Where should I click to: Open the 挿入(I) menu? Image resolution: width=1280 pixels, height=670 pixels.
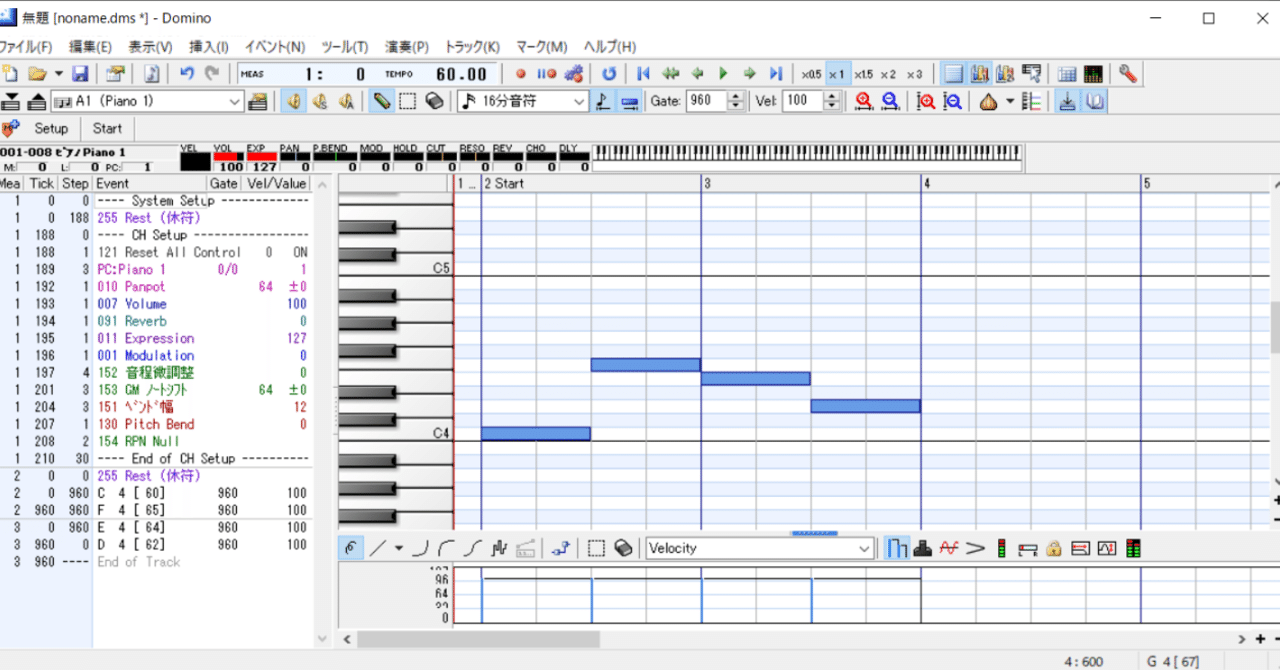(209, 47)
